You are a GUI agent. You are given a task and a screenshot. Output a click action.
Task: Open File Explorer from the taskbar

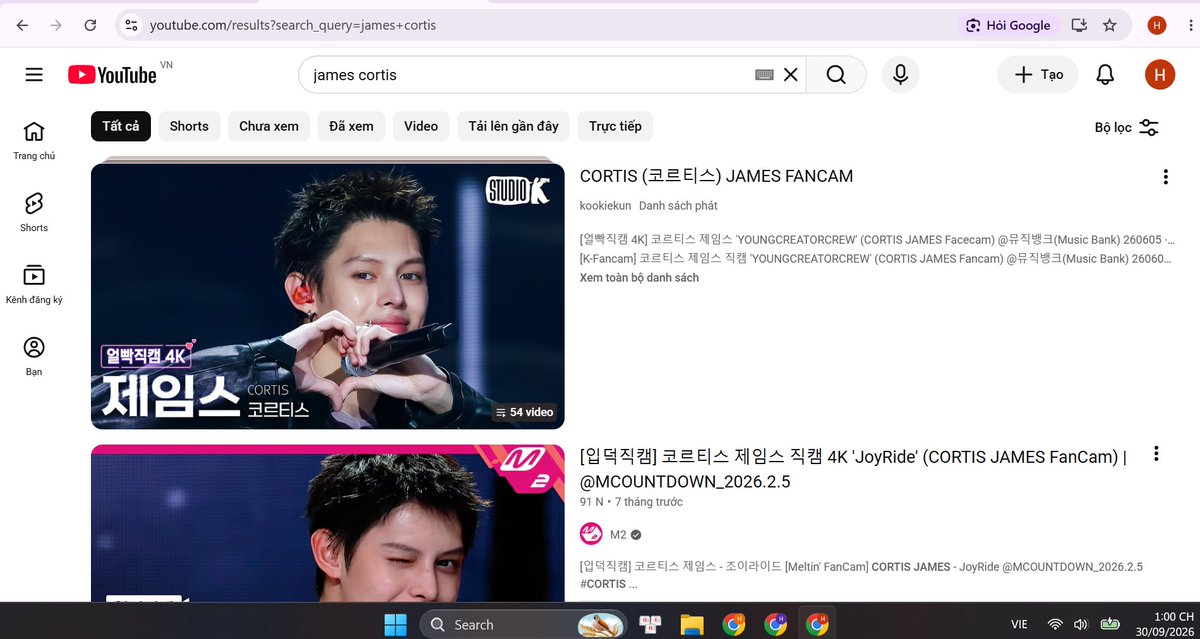click(692, 625)
